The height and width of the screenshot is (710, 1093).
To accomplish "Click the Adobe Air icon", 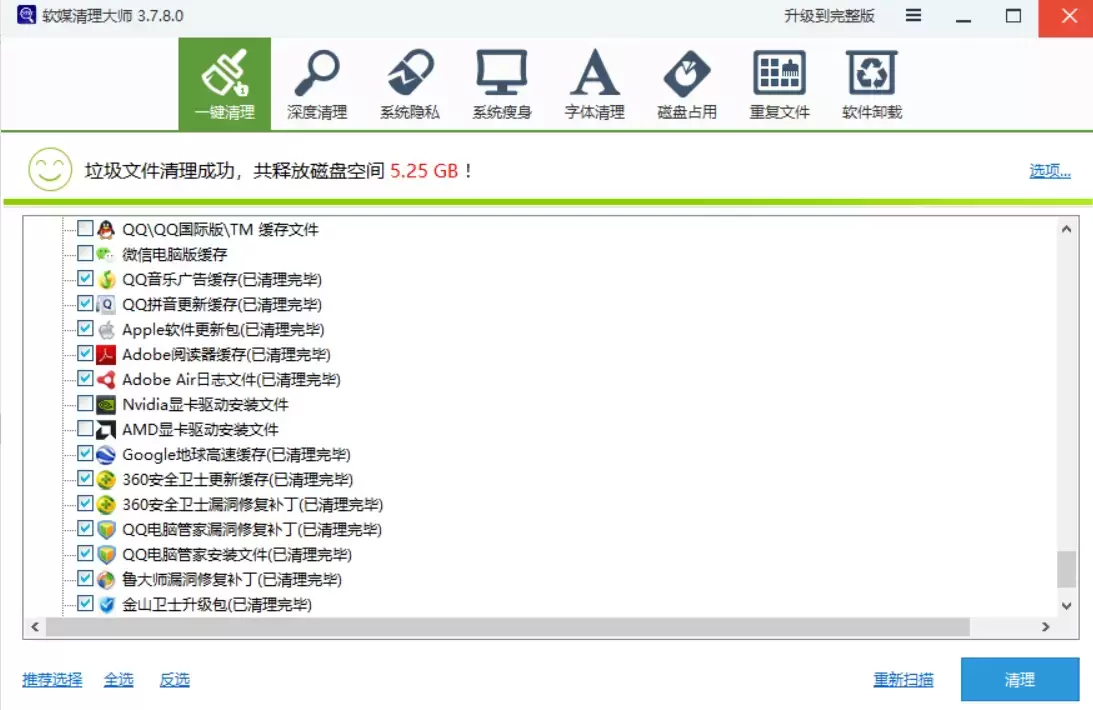I will point(106,380).
